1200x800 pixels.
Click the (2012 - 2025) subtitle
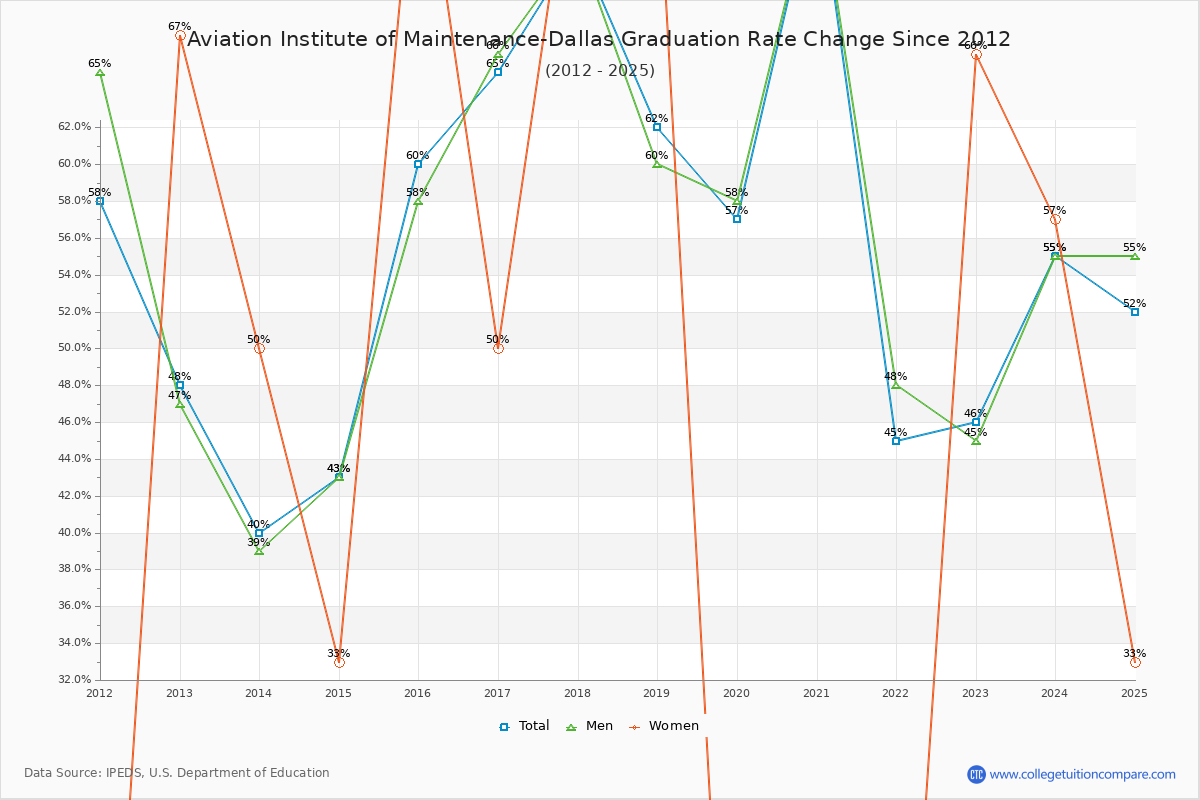[600, 71]
